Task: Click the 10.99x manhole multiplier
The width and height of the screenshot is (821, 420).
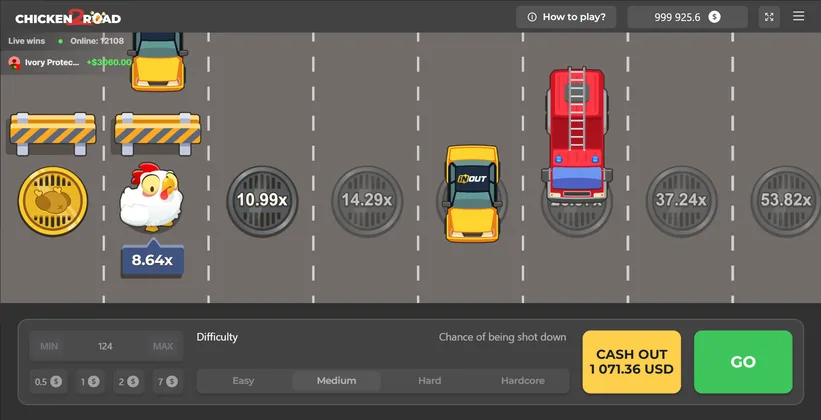Action: point(262,200)
